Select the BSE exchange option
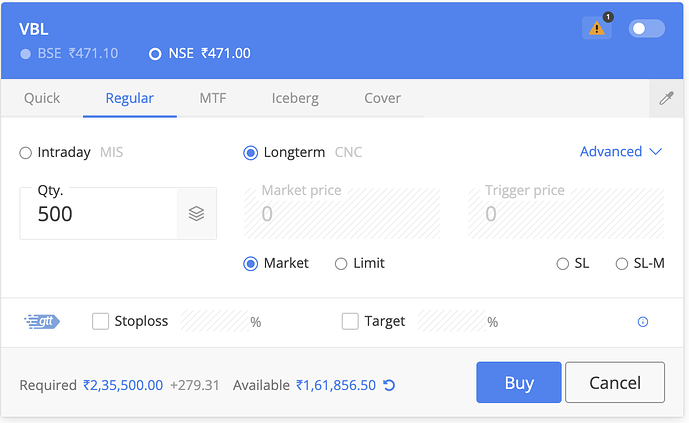This screenshot has height=423, width=689. pyautogui.click(x=26, y=53)
